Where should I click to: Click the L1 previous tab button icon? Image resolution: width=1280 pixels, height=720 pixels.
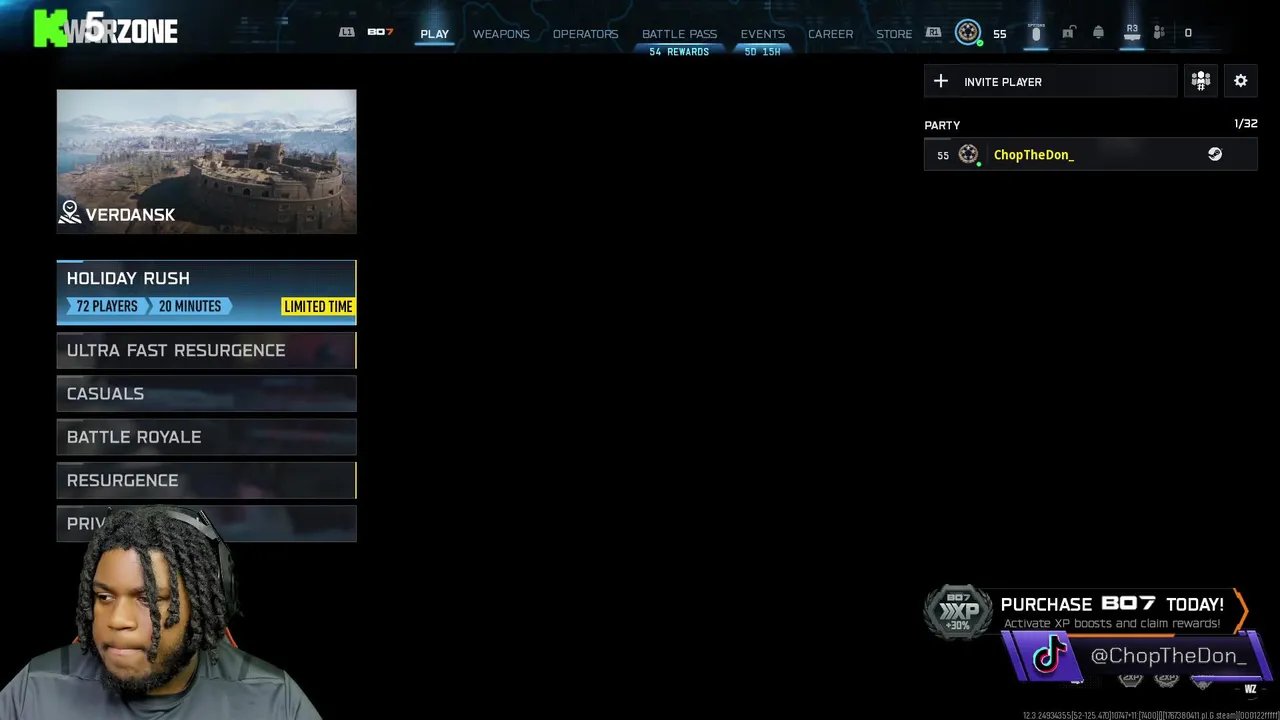[x=347, y=33]
